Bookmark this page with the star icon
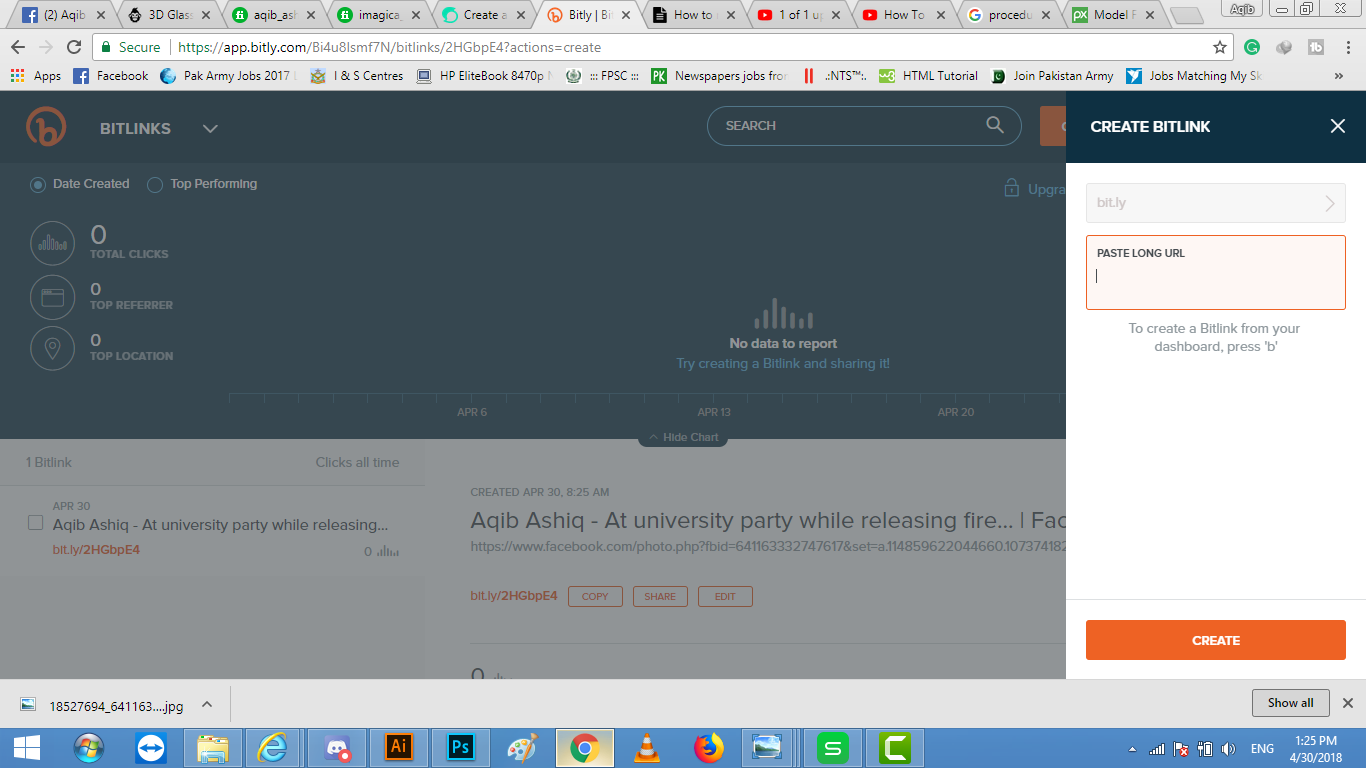The image size is (1366, 768). click(x=1220, y=47)
